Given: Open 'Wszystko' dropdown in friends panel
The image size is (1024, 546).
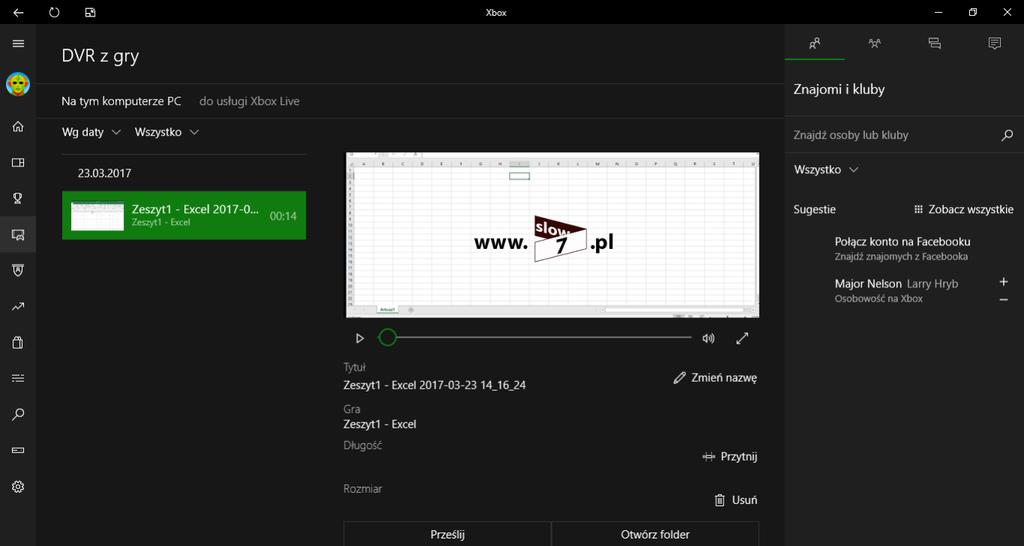Looking at the screenshot, I should click(x=826, y=170).
